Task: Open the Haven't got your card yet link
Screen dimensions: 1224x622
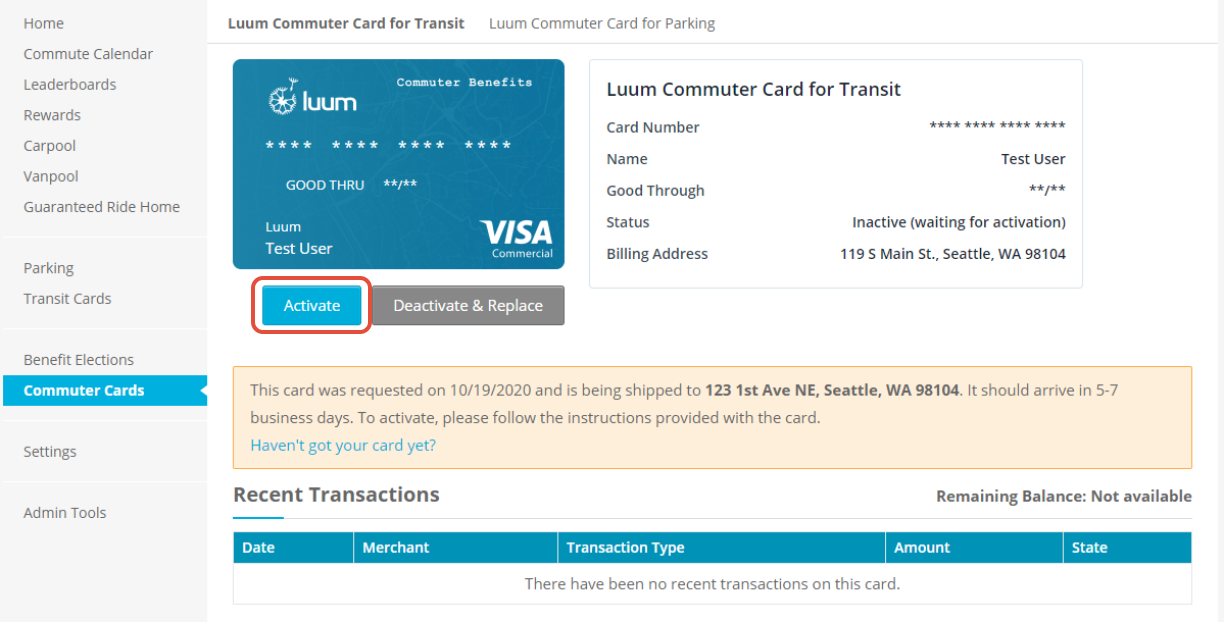Action: pyautogui.click(x=343, y=446)
